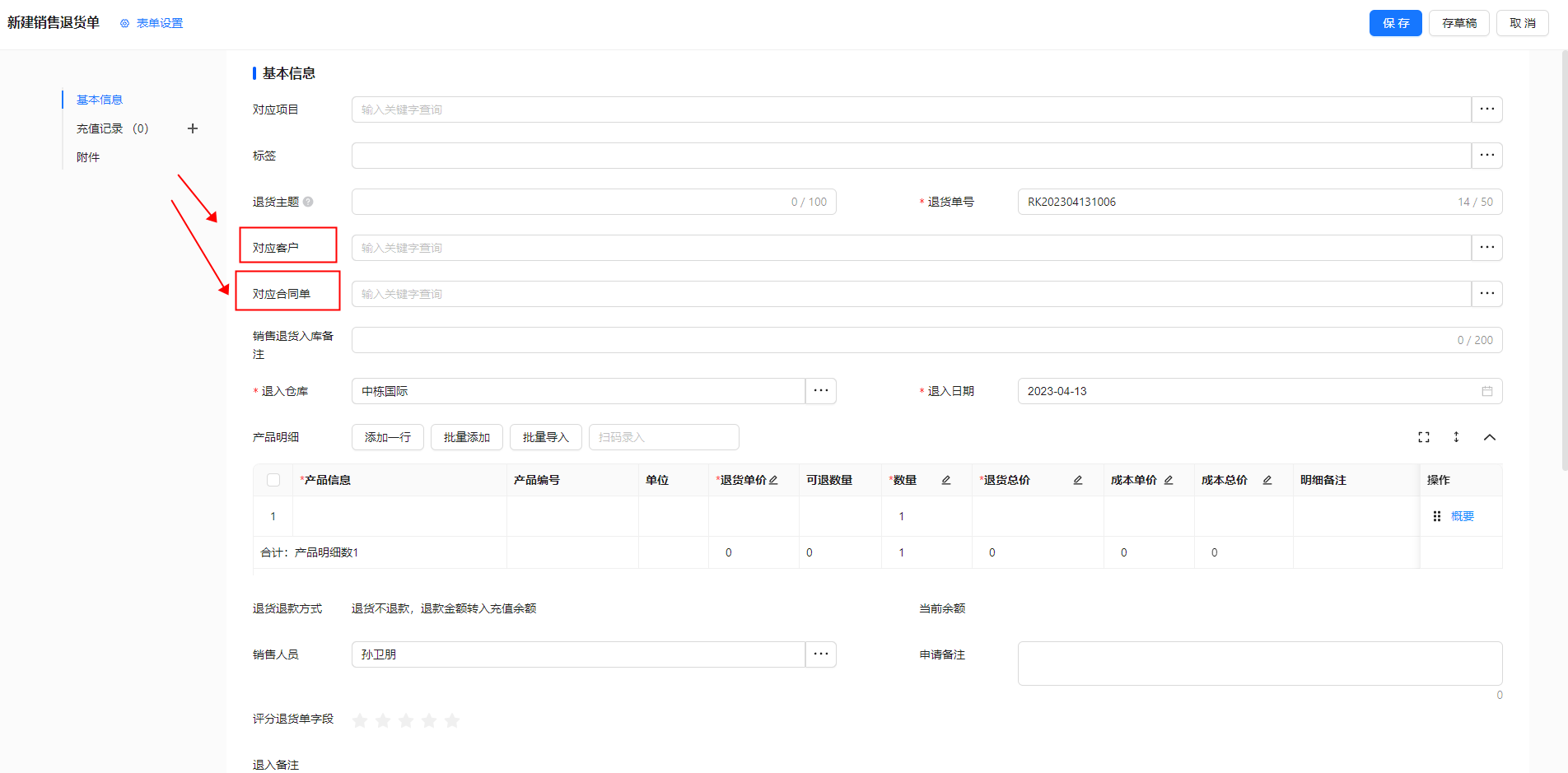Collapse the 产品明细 section with chevron
The width and height of the screenshot is (1568, 773).
point(1490,437)
